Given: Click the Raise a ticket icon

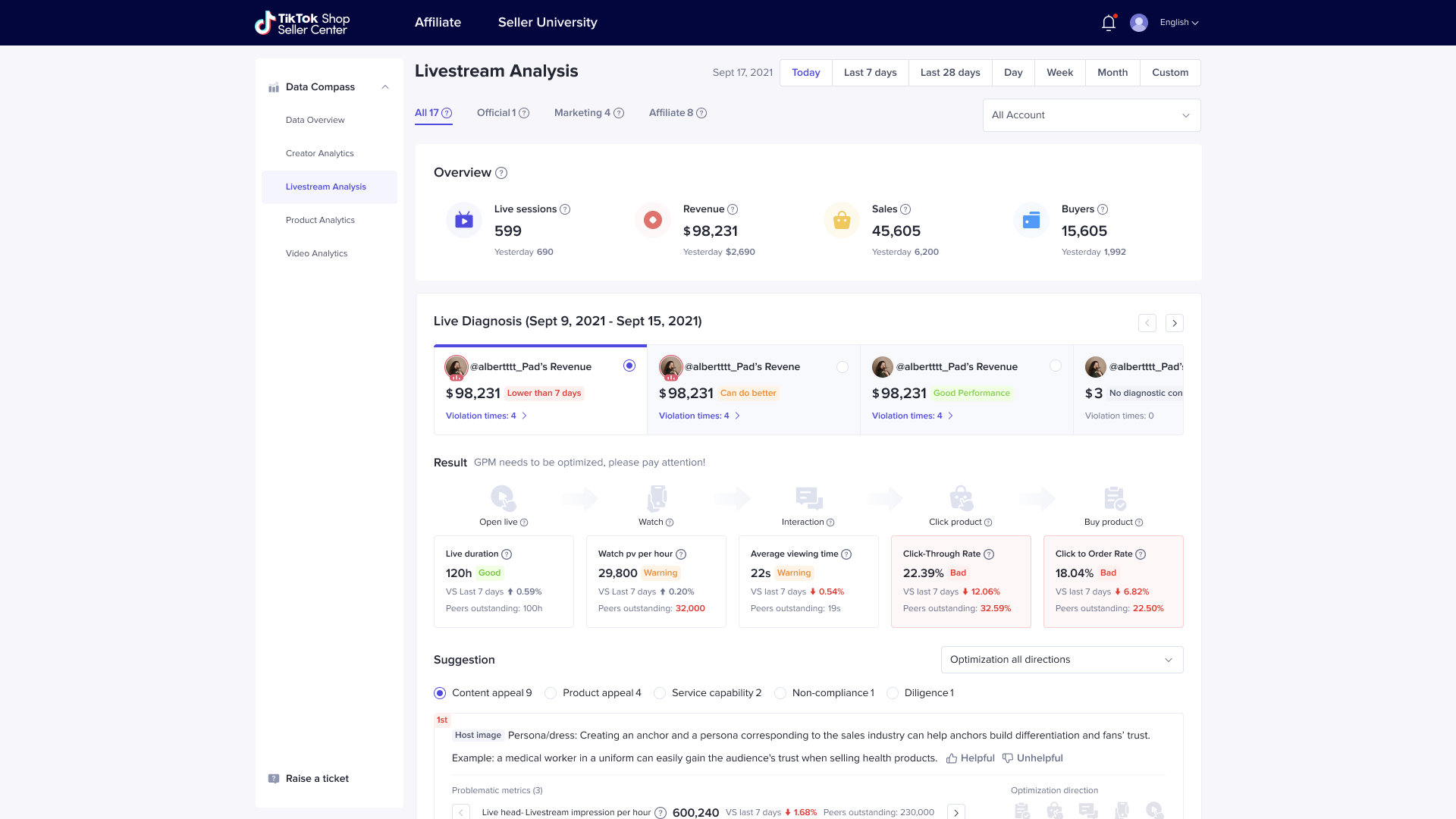Looking at the screenshot, I should [274, 779].
